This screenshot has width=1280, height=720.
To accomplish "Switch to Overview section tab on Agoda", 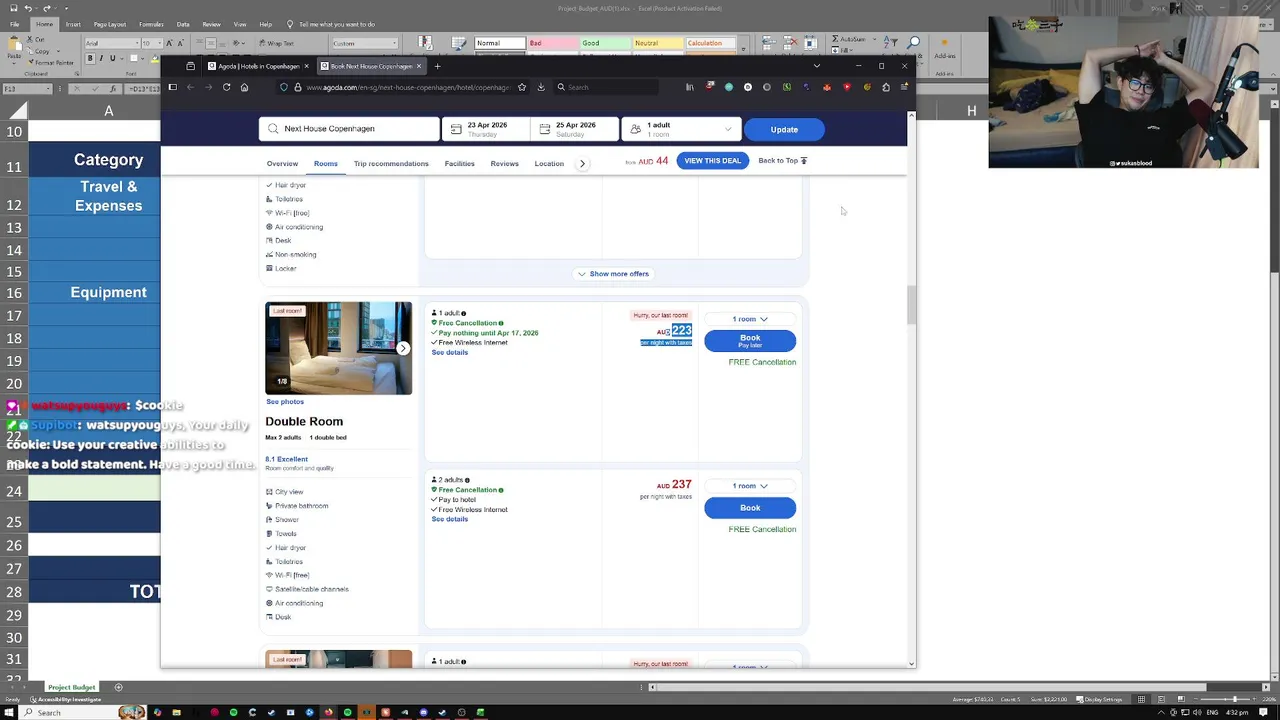I will pyautogui.click(x=282, y=163).
